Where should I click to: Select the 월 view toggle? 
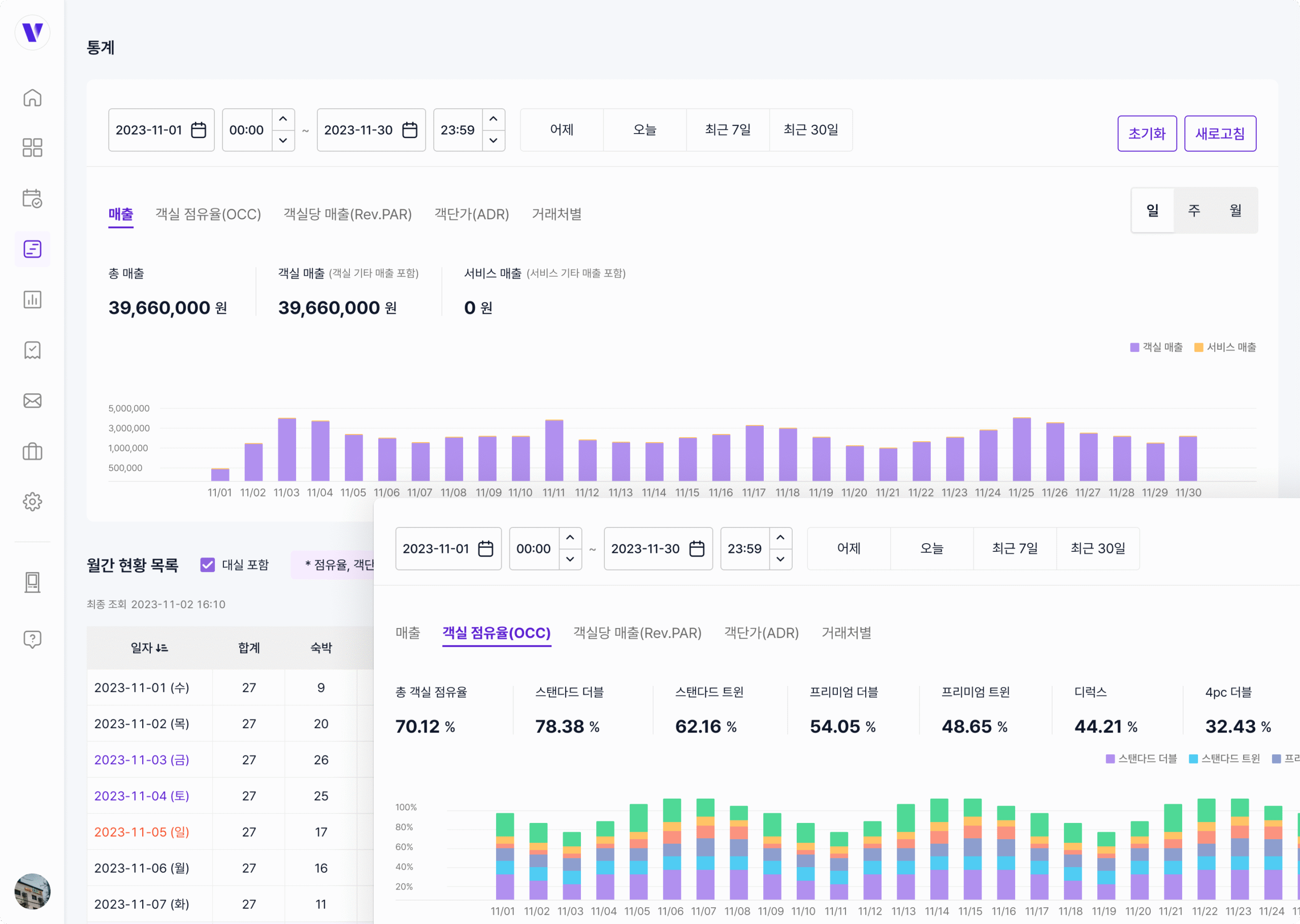click(x=1235, y=211)
